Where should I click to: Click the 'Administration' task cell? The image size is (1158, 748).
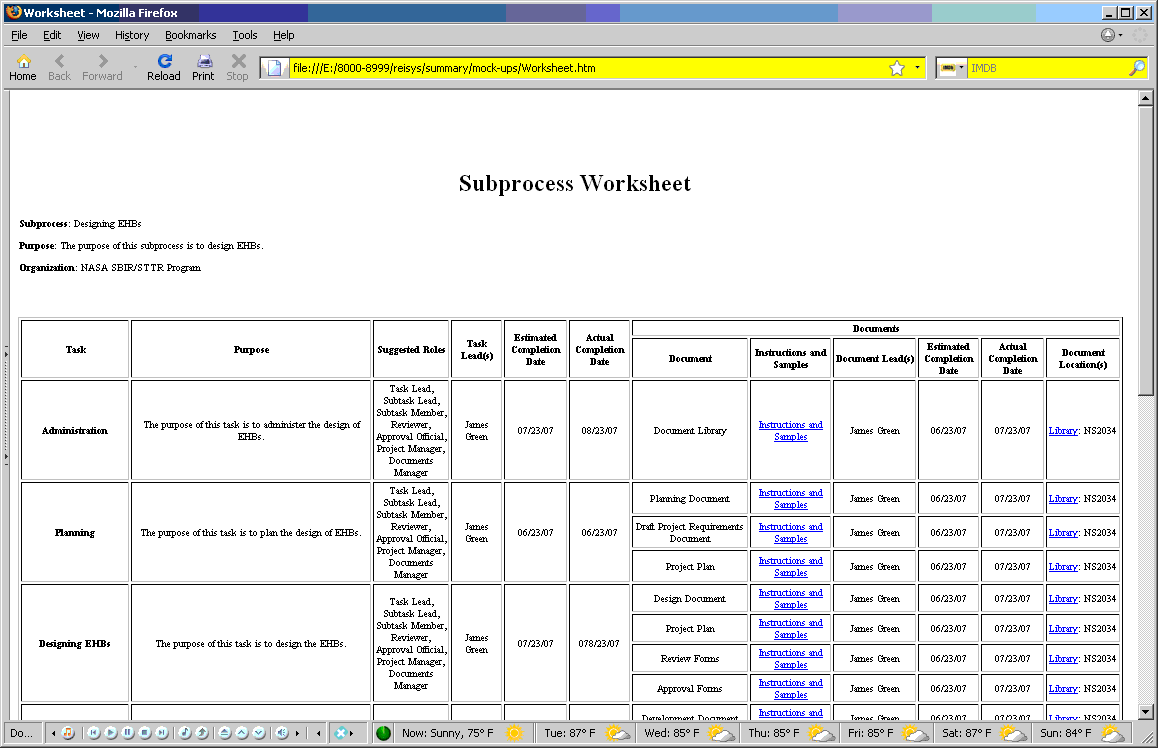pos(75,430)
